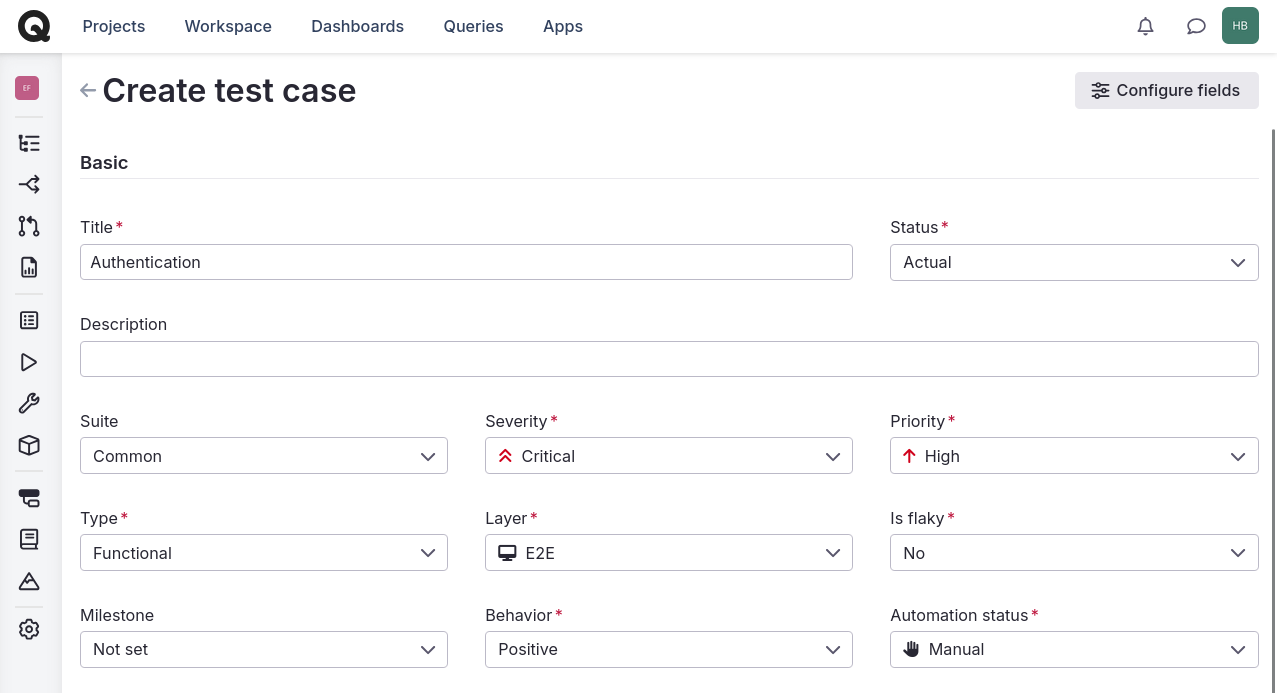
Task: Open the Repository via the sidebar tree icon
Action: (x=28, y=142)
